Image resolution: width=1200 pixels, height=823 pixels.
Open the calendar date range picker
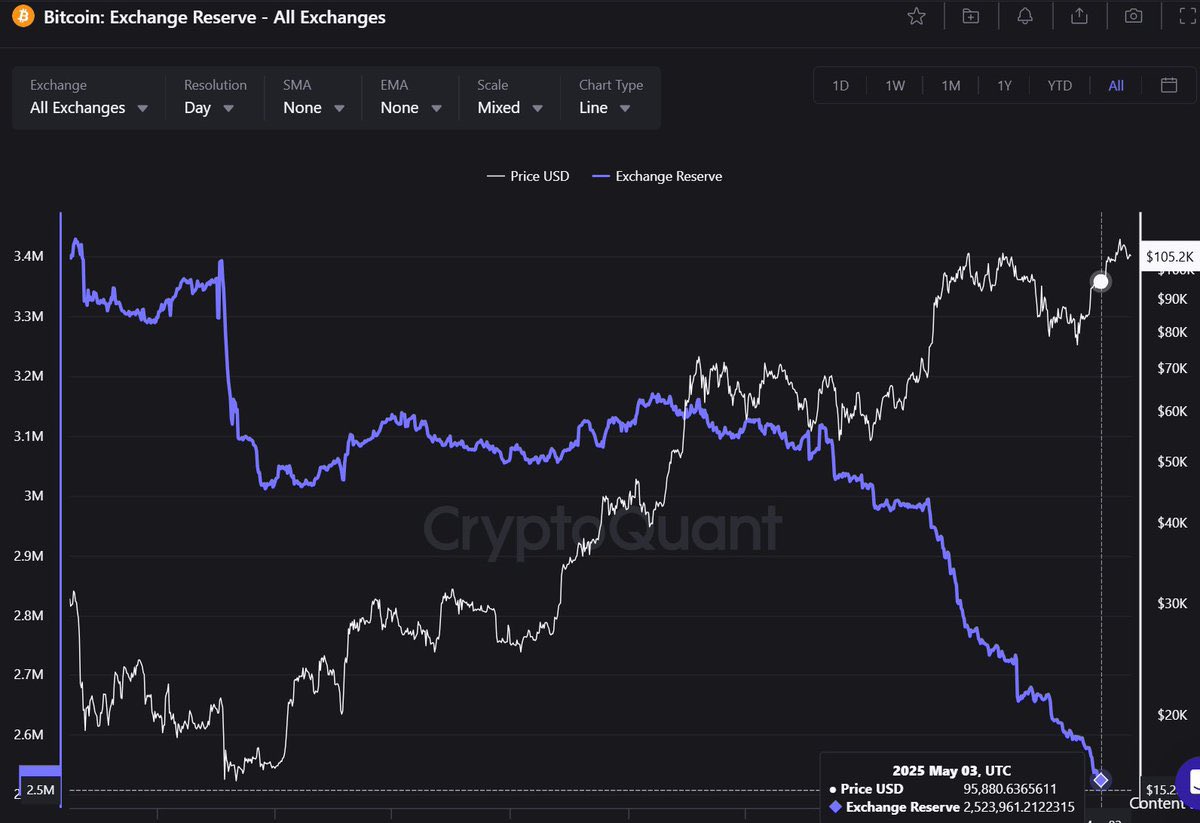point(1169,85)
